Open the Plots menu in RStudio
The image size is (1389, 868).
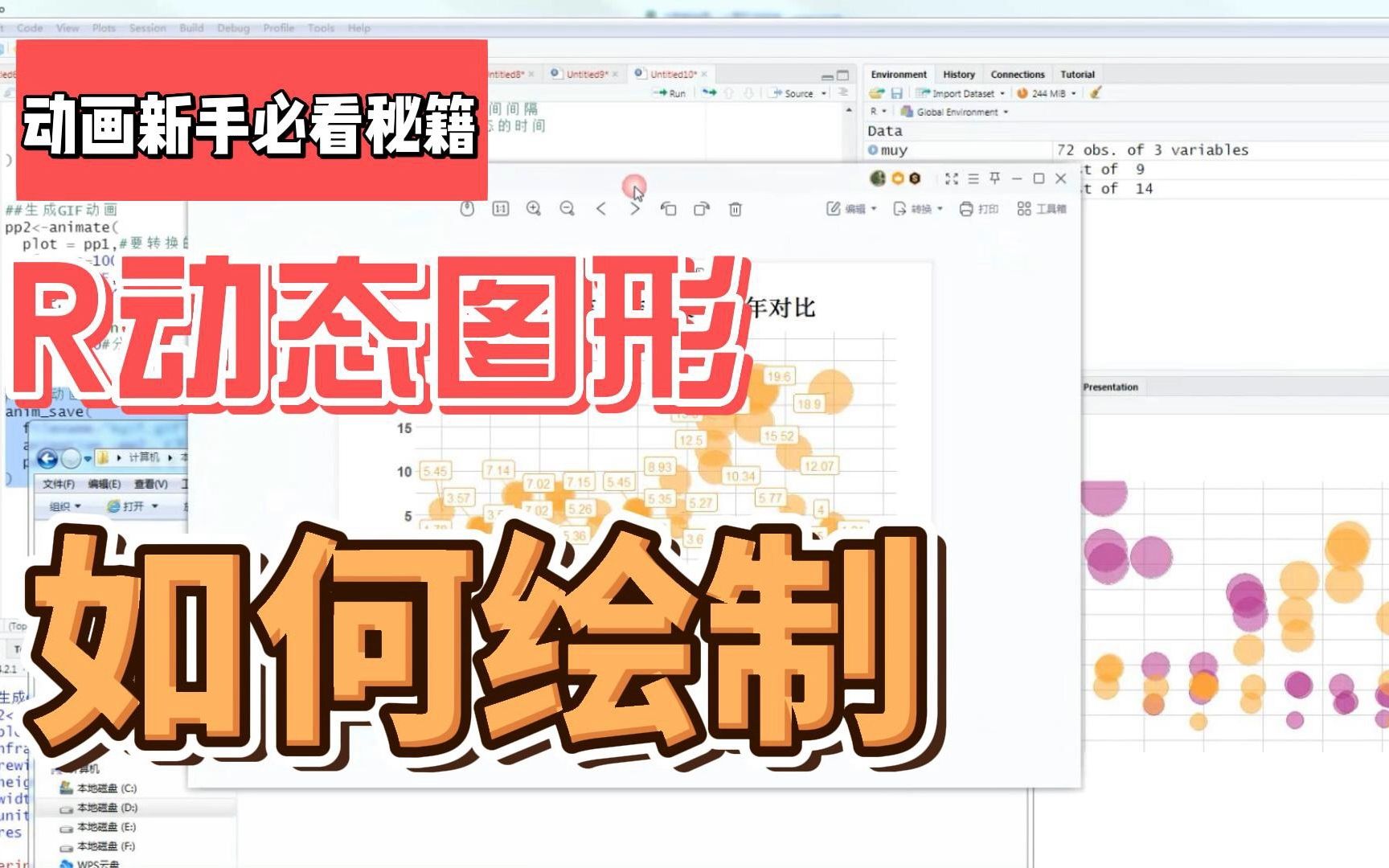[x=104, y=27]
